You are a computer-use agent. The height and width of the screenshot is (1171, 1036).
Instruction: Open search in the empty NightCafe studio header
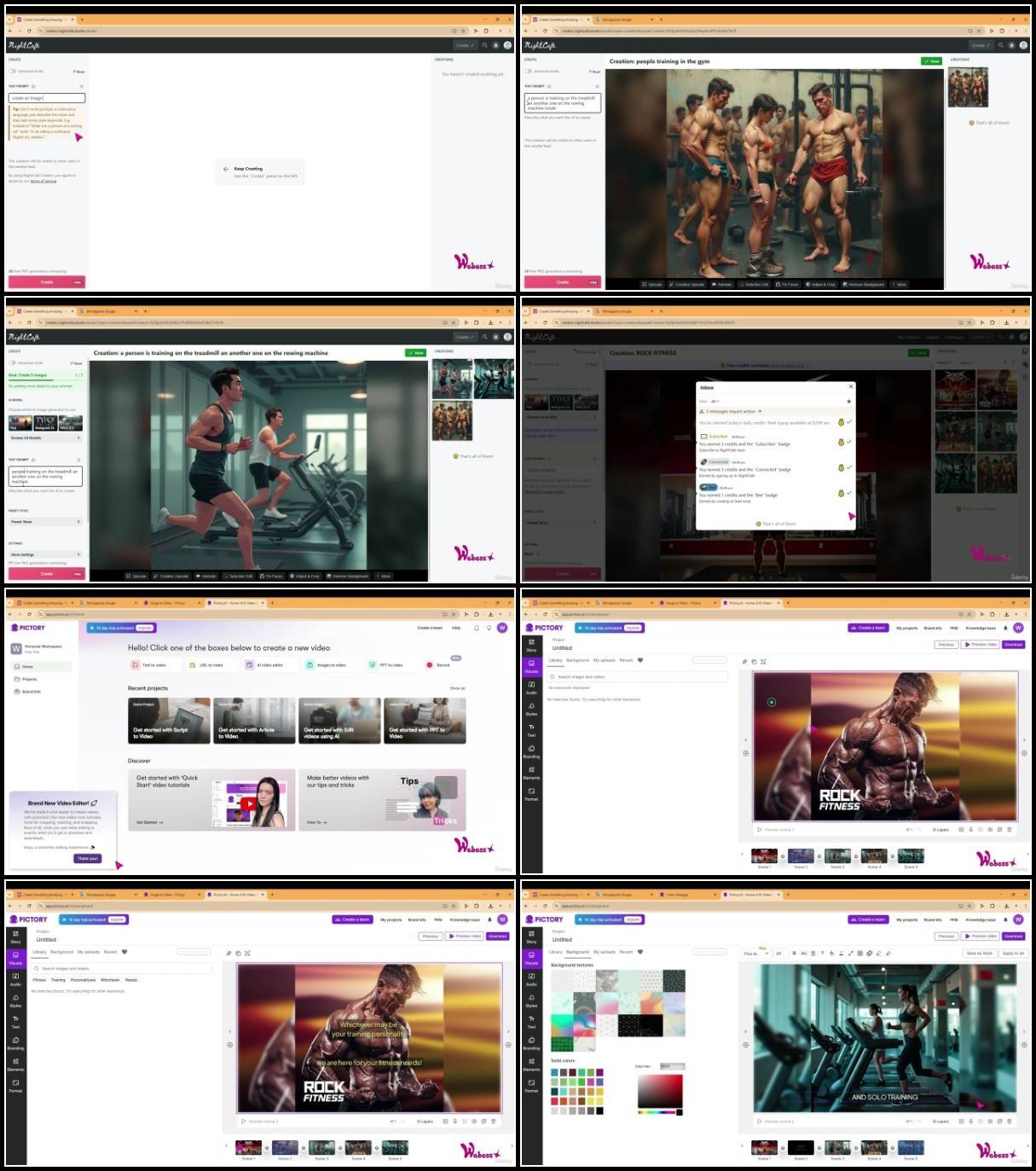pos(485,45)
